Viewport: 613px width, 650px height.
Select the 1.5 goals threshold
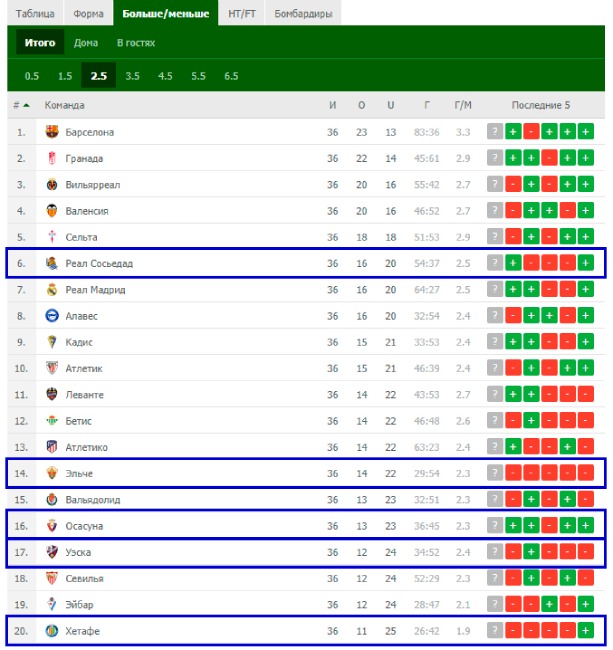click(x=65, y=76)
